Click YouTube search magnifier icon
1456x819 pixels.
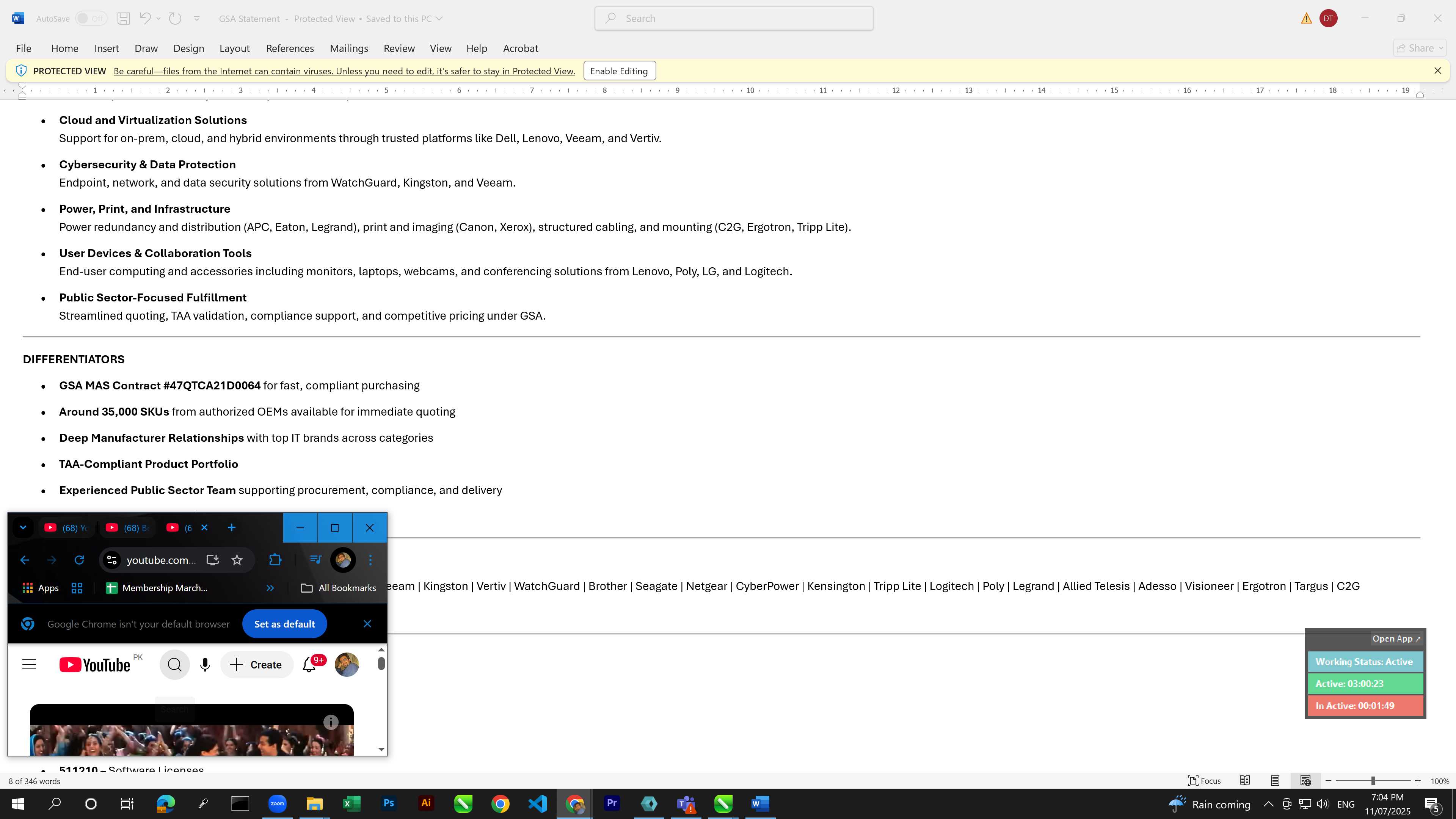click(175, 665)
